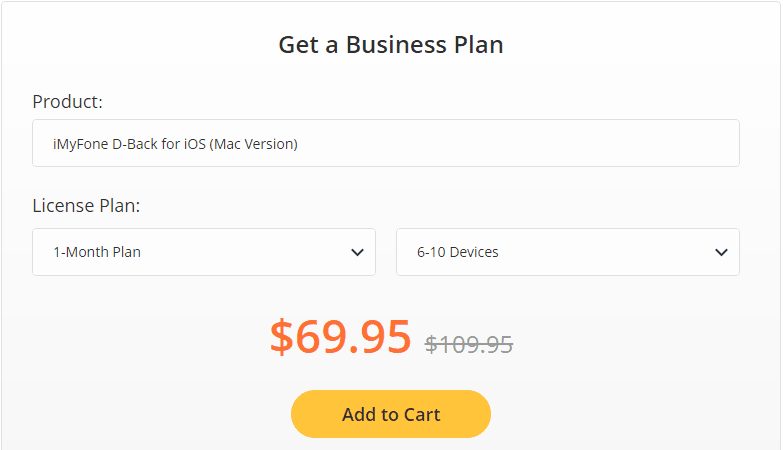
Task: Click the Product name field
Action: pyautogui.click(x=386, y=144)
